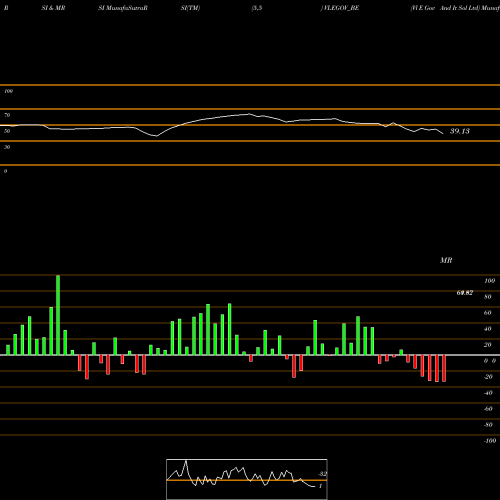Click the -40 label on MR axis
Viewport: 500px width, 500px height.
coord(488,393)
